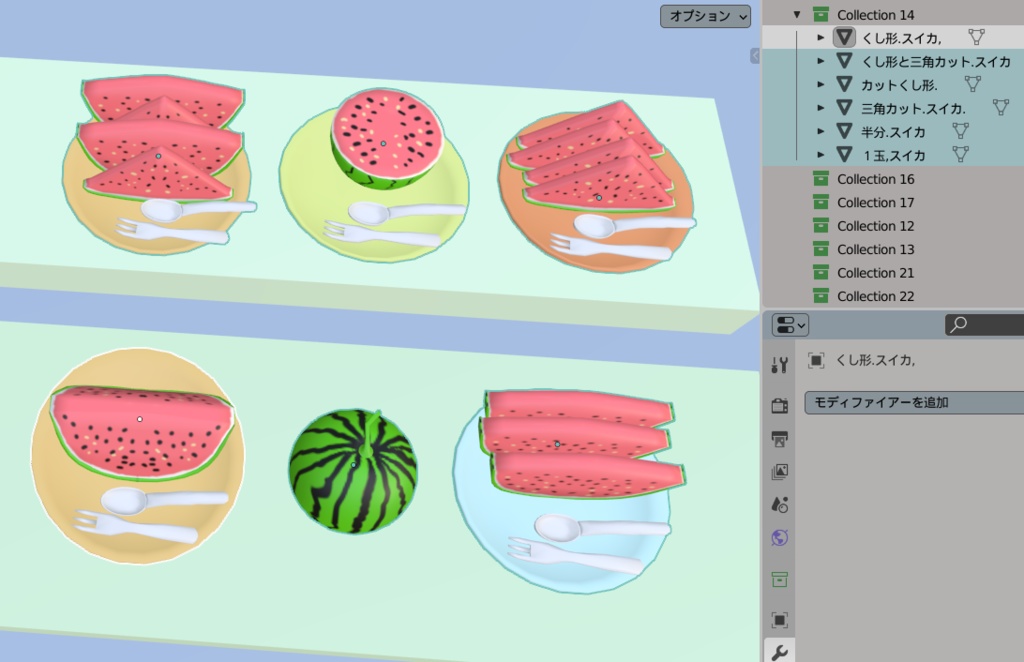Click the モディファイアーを追加 button
1024x662 pixels.
[914, 402]
